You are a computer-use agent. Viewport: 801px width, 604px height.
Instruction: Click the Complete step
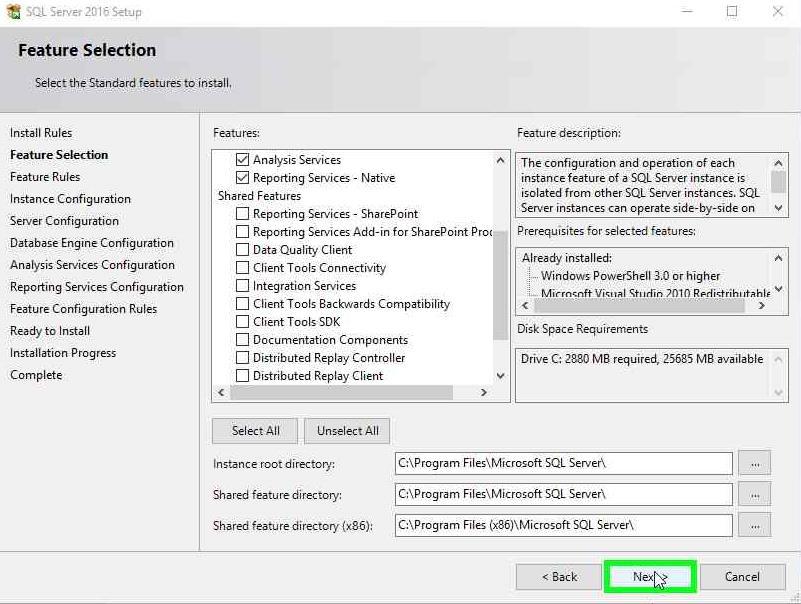pos(36,375)
